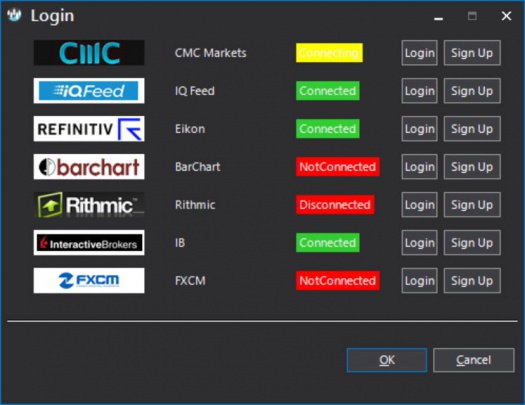525x405 pixels.
Task: Click the IQFeed logo image
Action: point(89,91)
